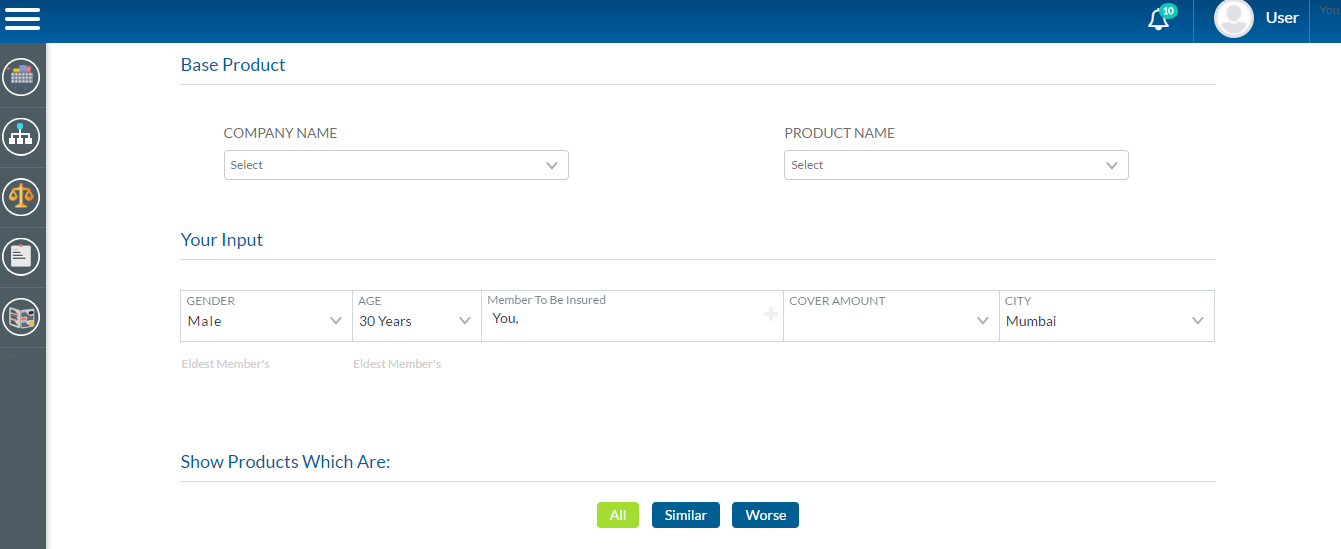The image size is (1341, 549).
Task: Open the brochure sidebar icon
Action: click(x=21, y=317)
